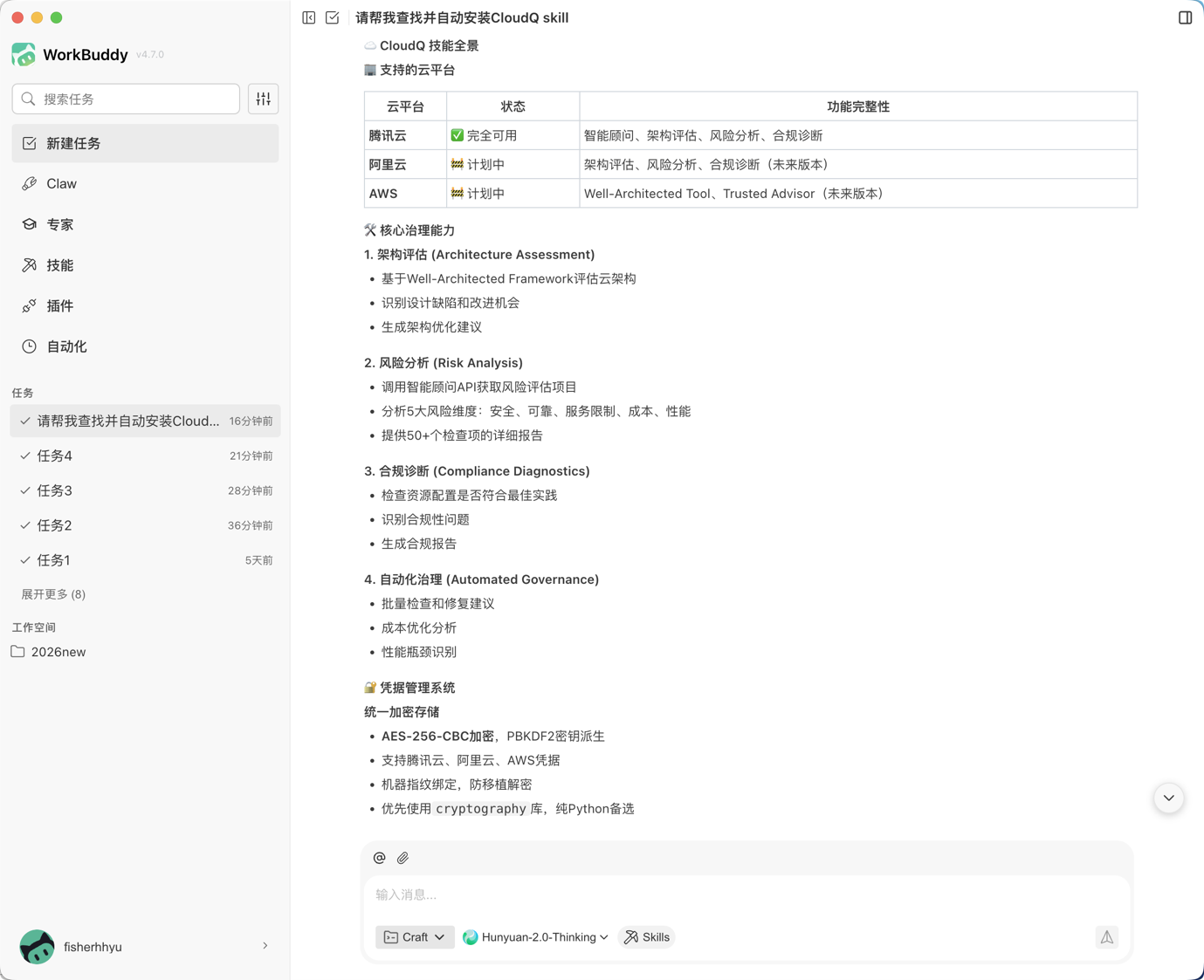Viewport: 1204px width, 980px height.
Task: Click the 云平台 column header
Action: coord(405,106)
